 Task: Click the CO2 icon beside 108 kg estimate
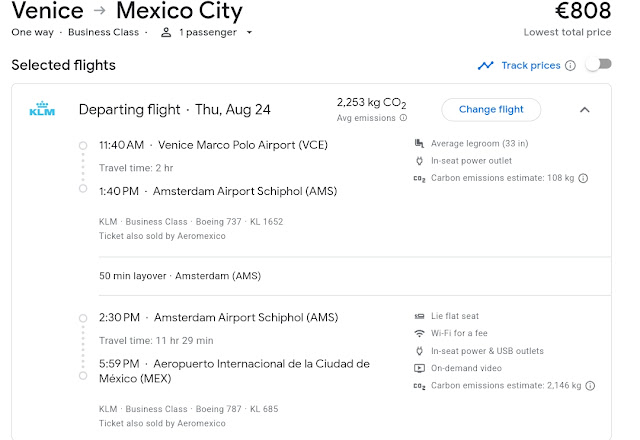point(419,178)
